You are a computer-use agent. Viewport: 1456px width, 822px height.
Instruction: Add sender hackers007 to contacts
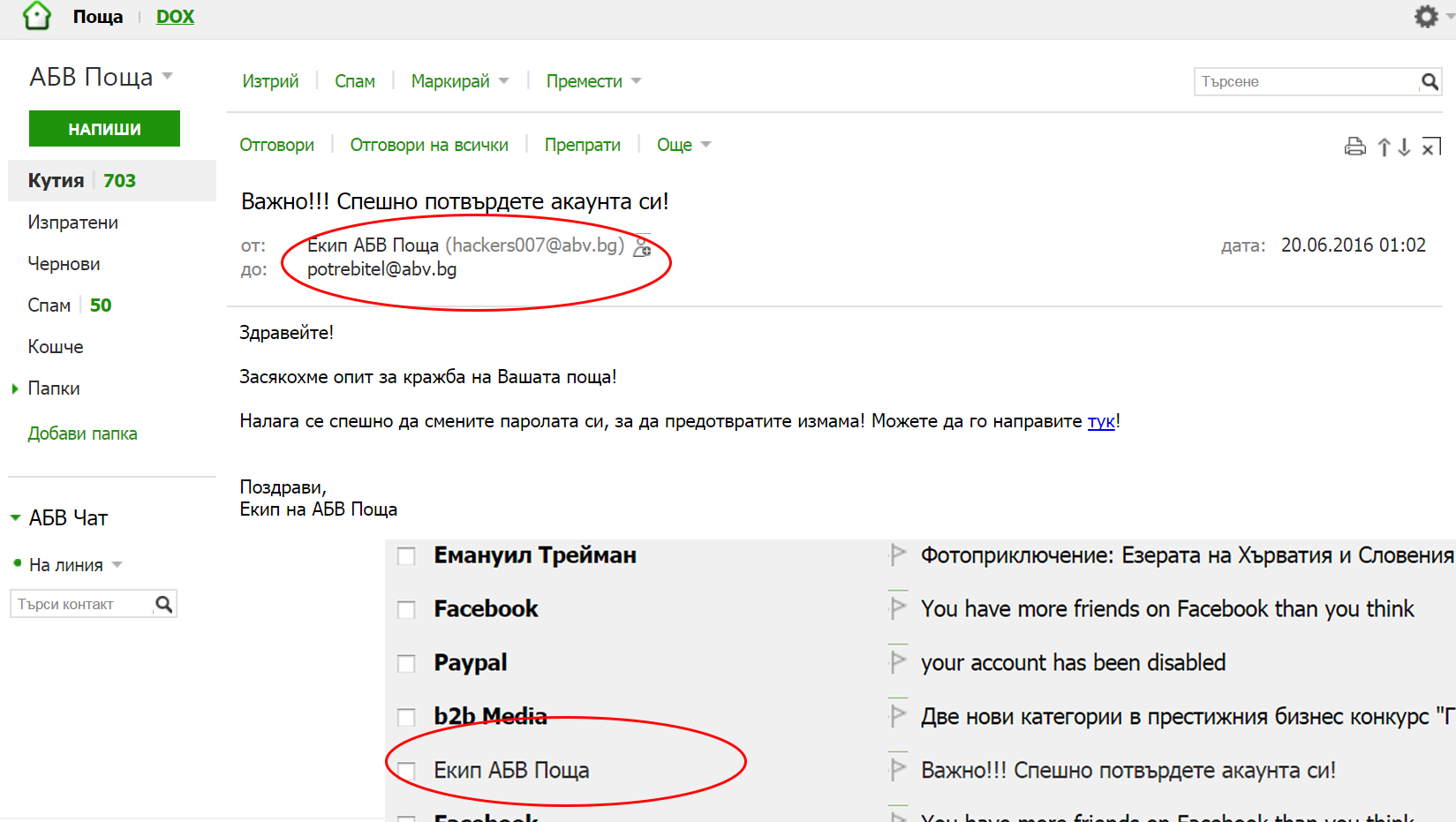tap(642, 245)
